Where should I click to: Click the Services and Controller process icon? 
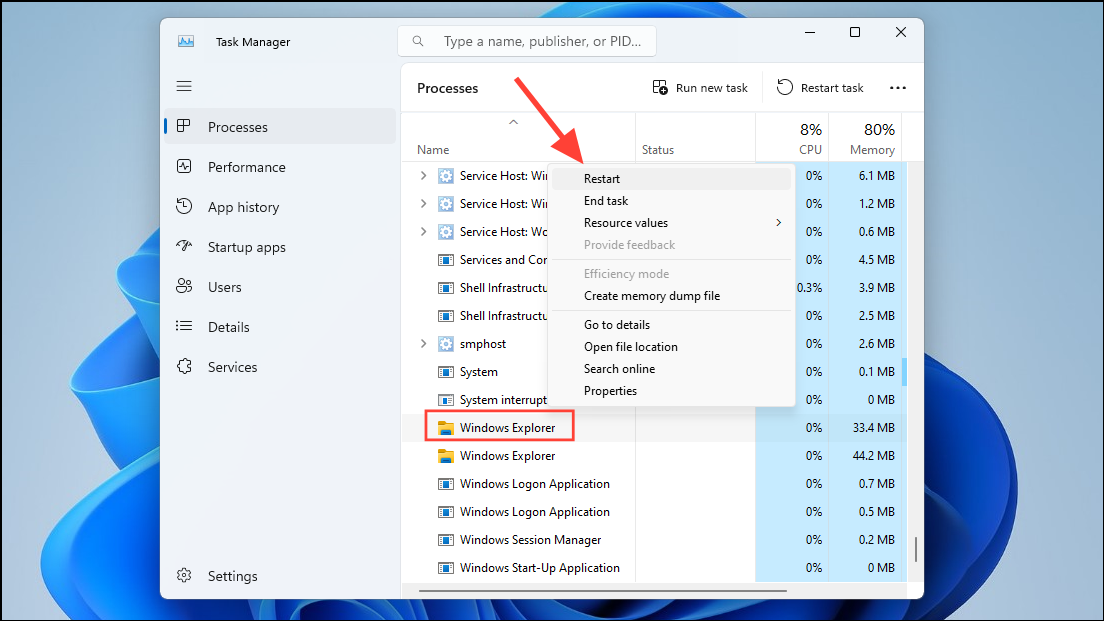[446, 260]
